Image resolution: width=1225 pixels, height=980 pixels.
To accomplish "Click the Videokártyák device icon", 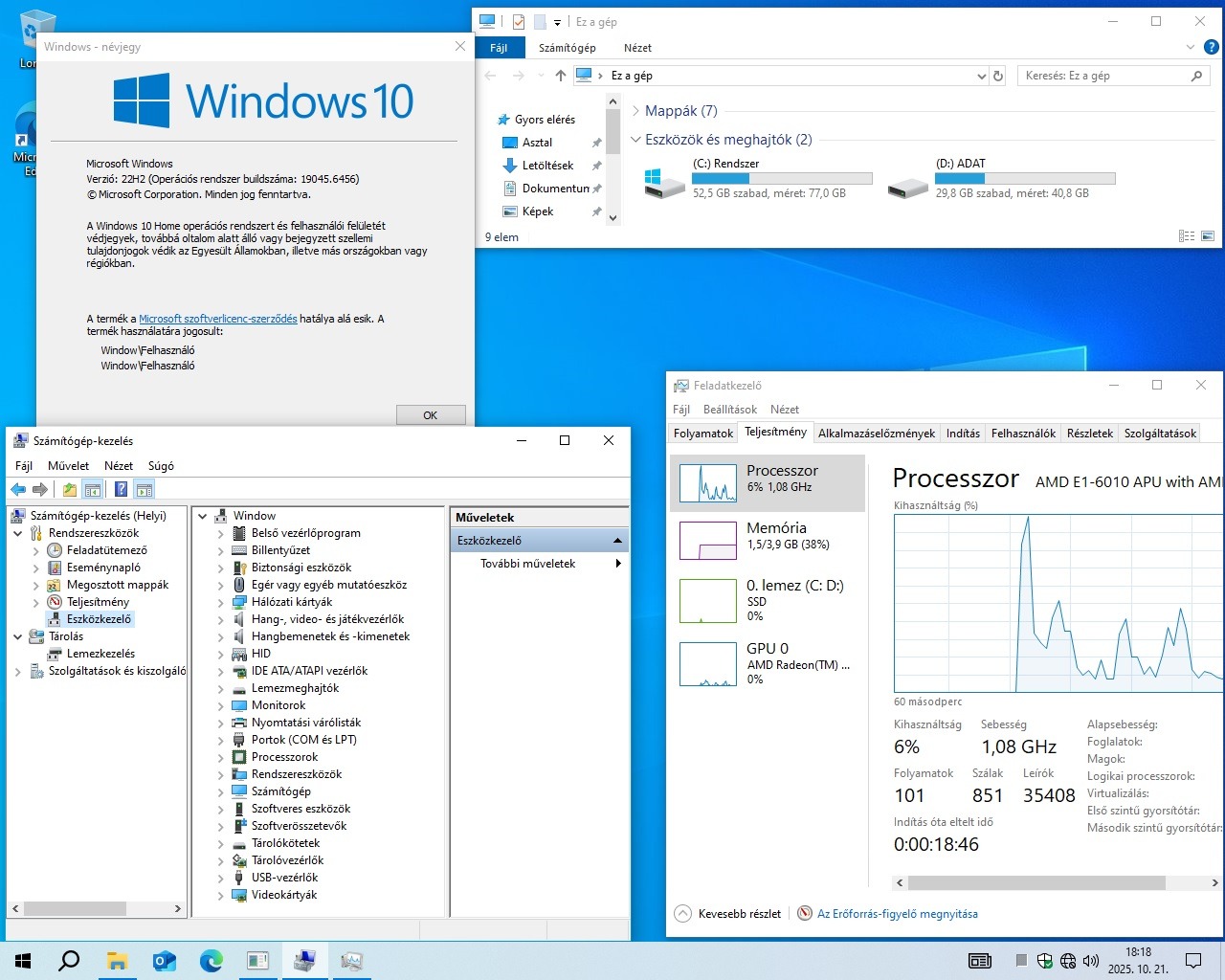I will [x=240, y=895].
